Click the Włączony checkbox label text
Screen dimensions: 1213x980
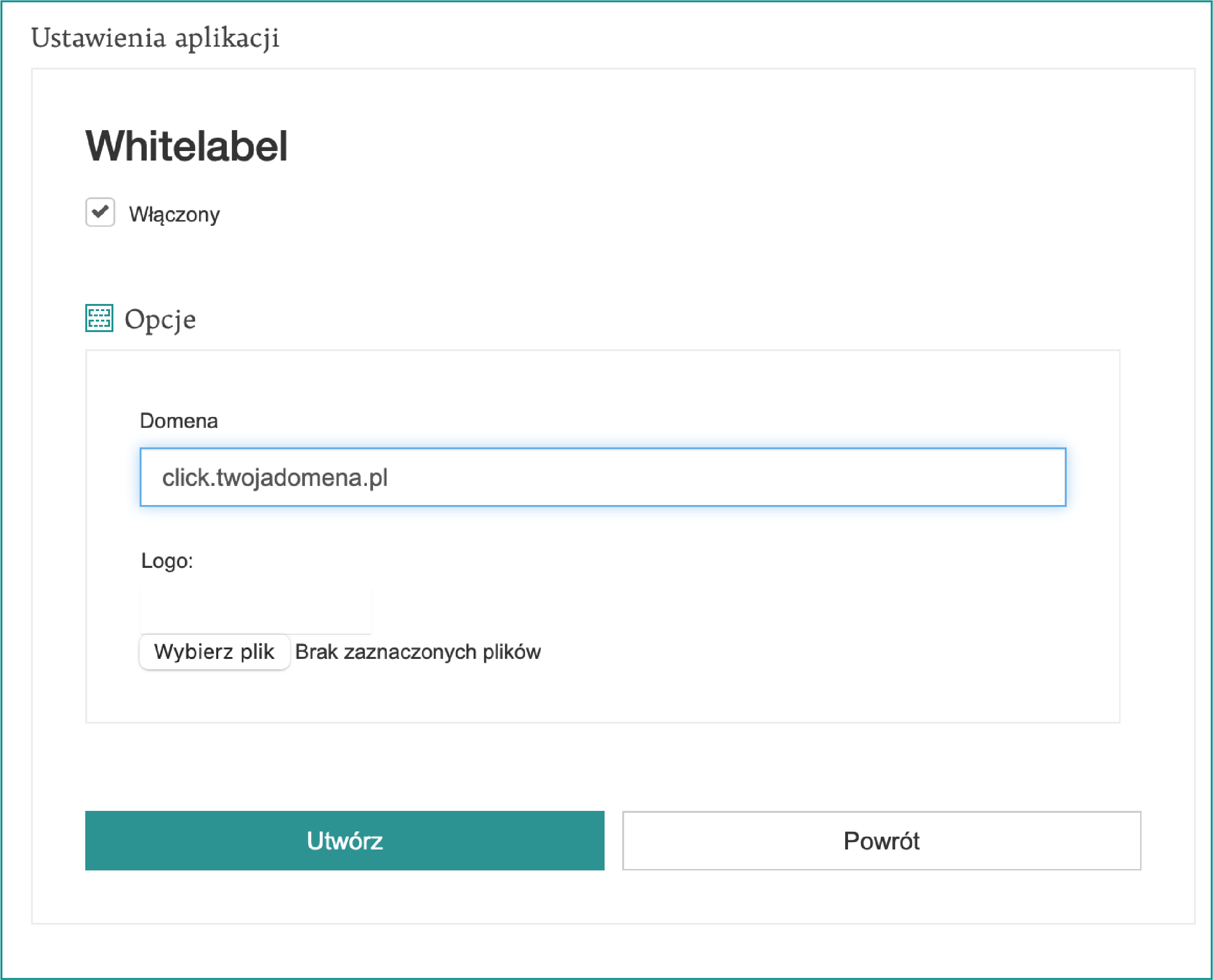[x=174, y=214]
